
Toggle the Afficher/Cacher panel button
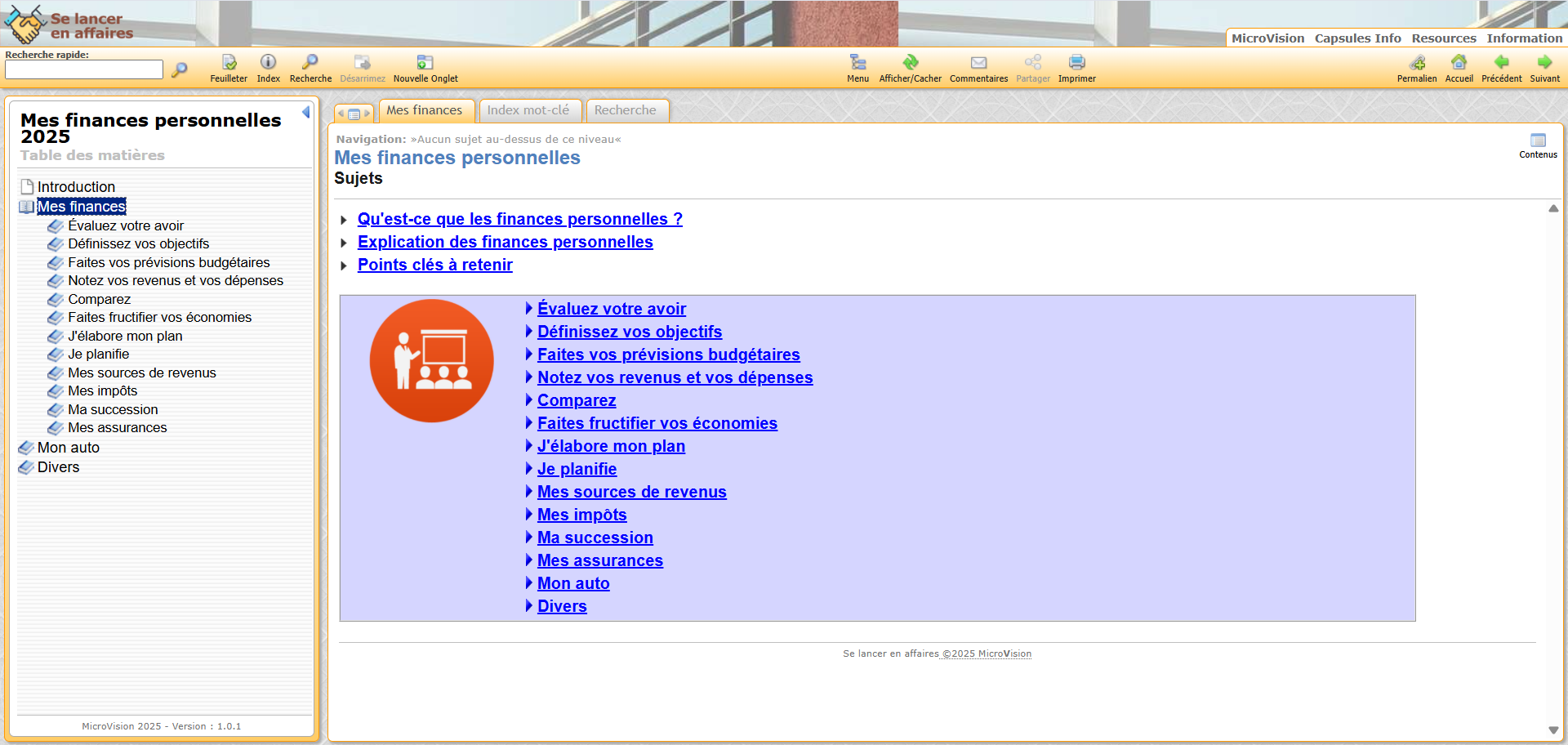tap(910, 63)
